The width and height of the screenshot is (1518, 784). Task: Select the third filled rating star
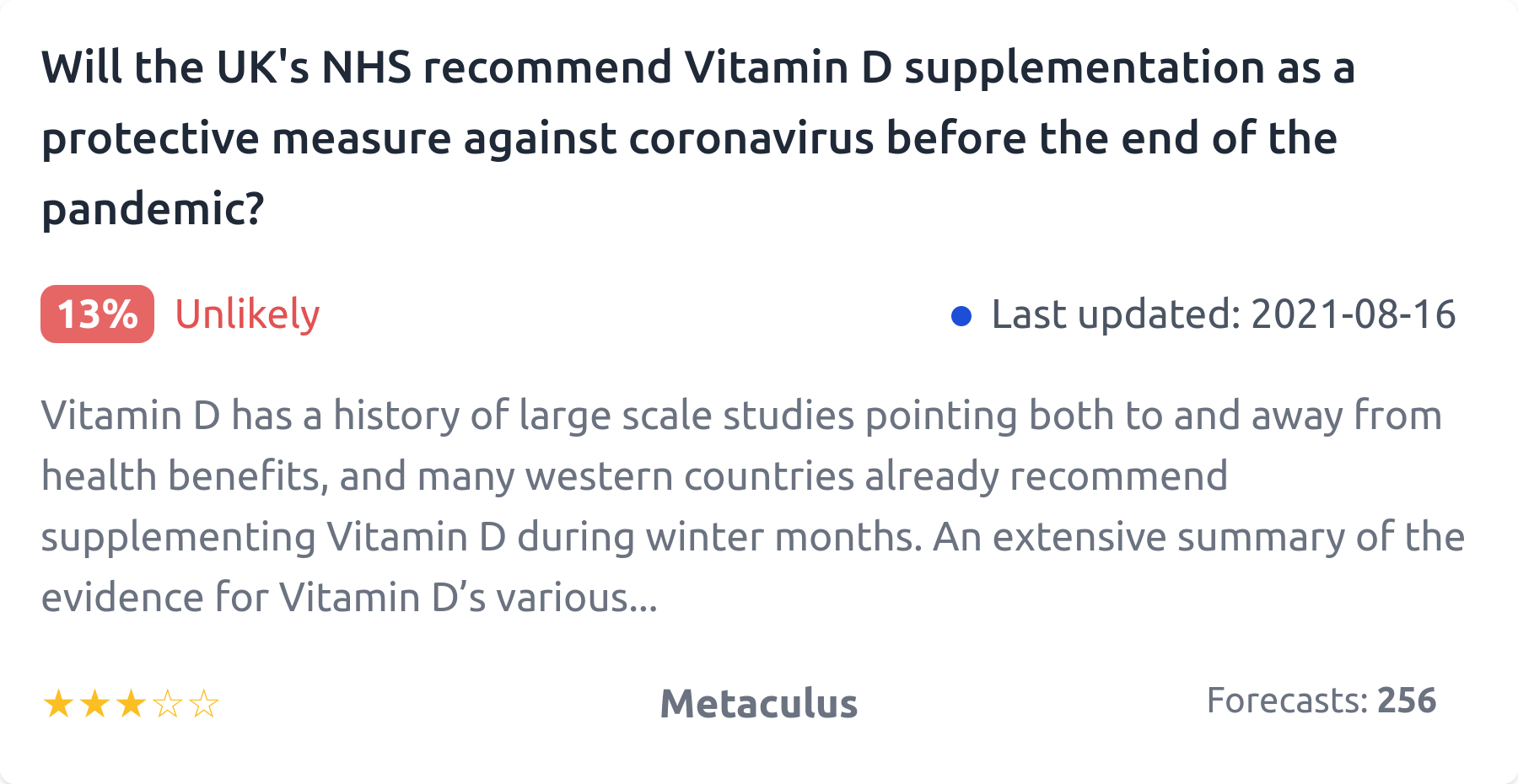[x=131, y=704]
